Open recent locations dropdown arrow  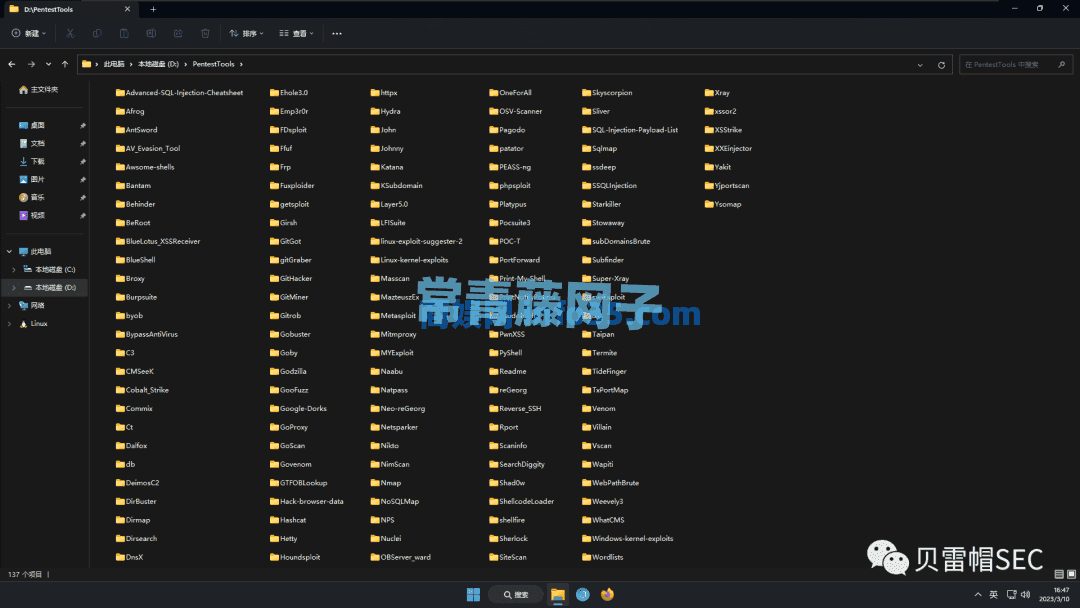[x=48, y=64]
